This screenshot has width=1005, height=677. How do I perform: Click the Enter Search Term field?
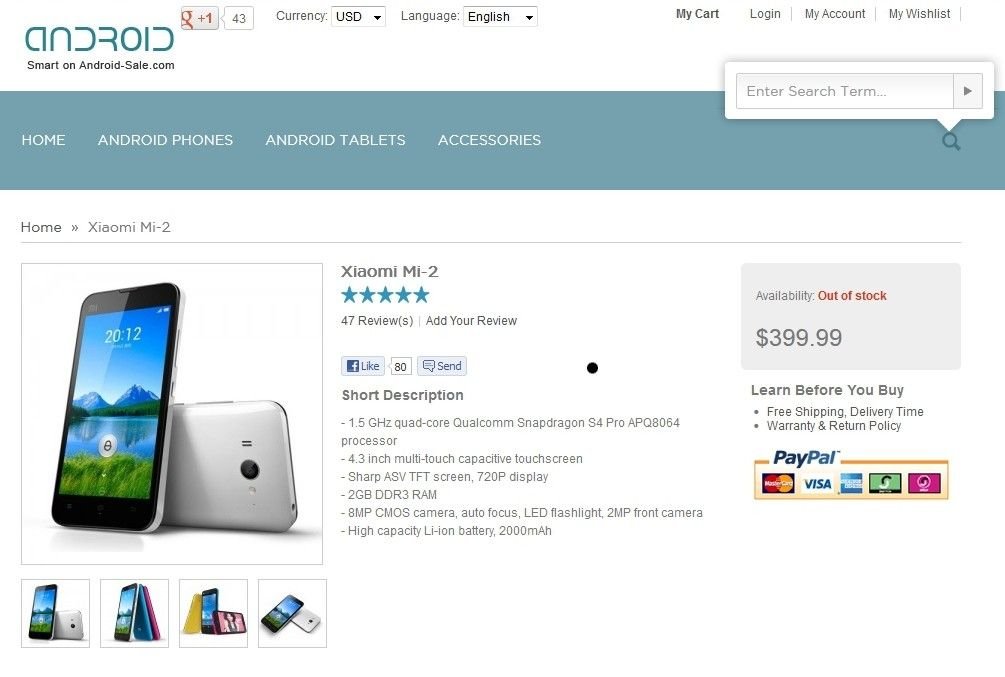point(845,91)
